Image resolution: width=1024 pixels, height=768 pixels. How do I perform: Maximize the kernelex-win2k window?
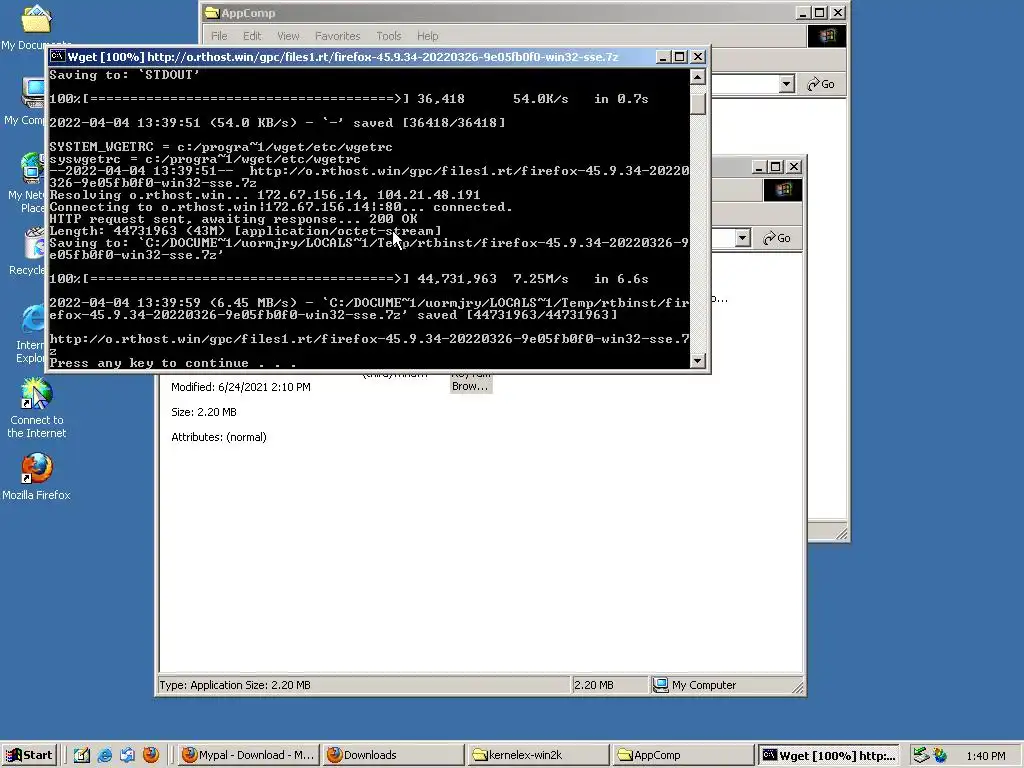tap(775, 167)
